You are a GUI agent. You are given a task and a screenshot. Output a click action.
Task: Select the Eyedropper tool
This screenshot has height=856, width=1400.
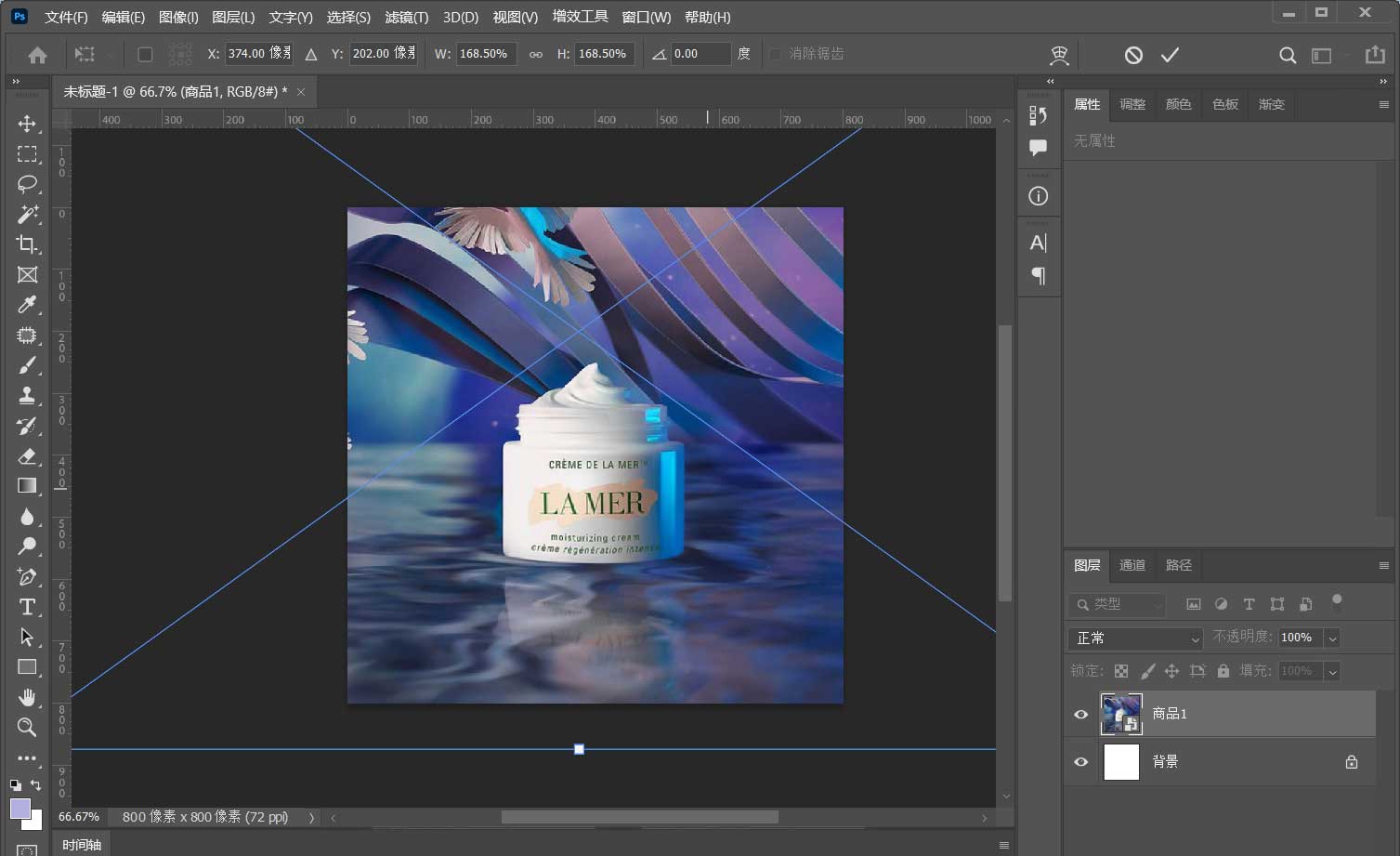[27, 305]
